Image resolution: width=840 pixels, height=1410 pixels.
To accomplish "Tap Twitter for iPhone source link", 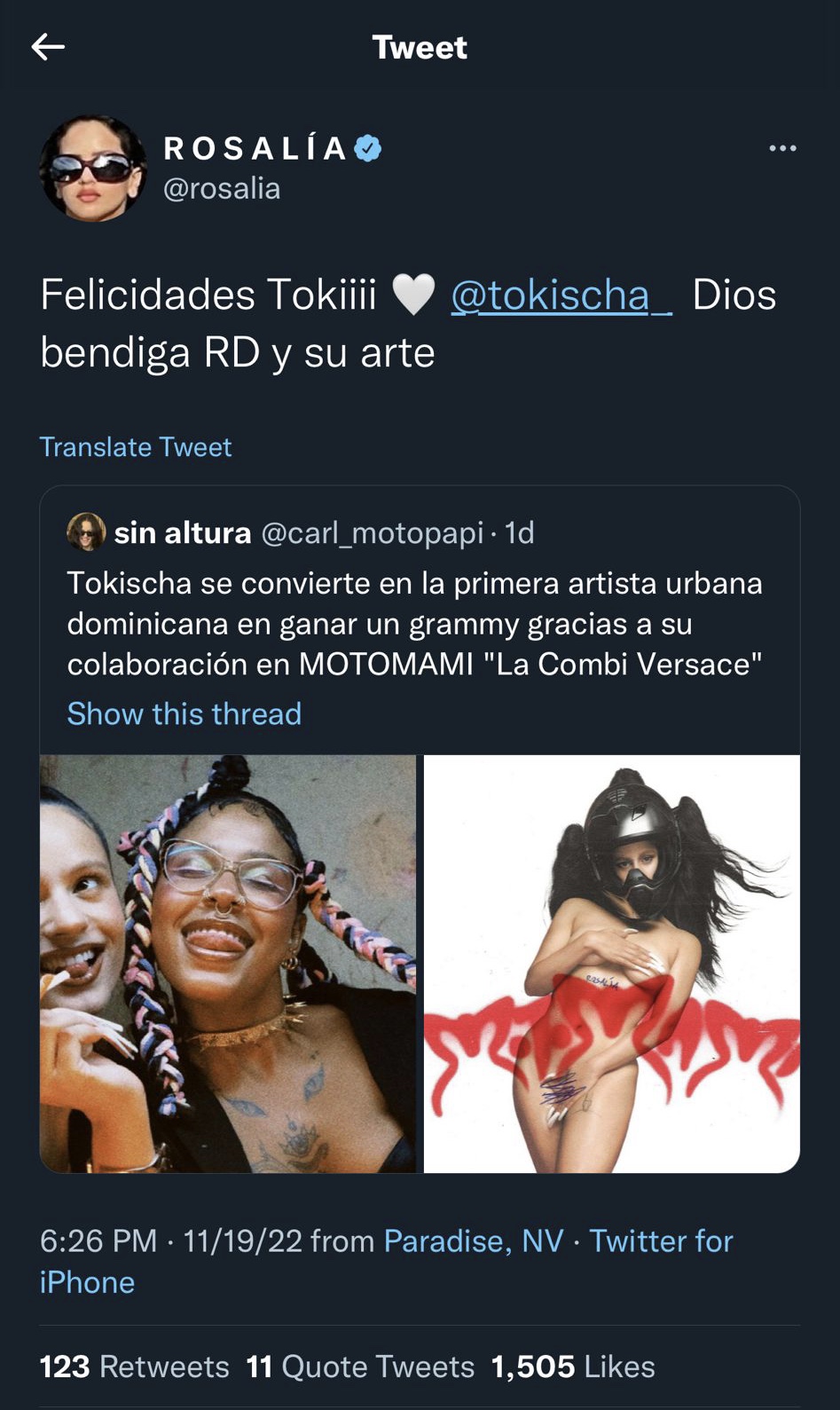I will [387, 1261].
